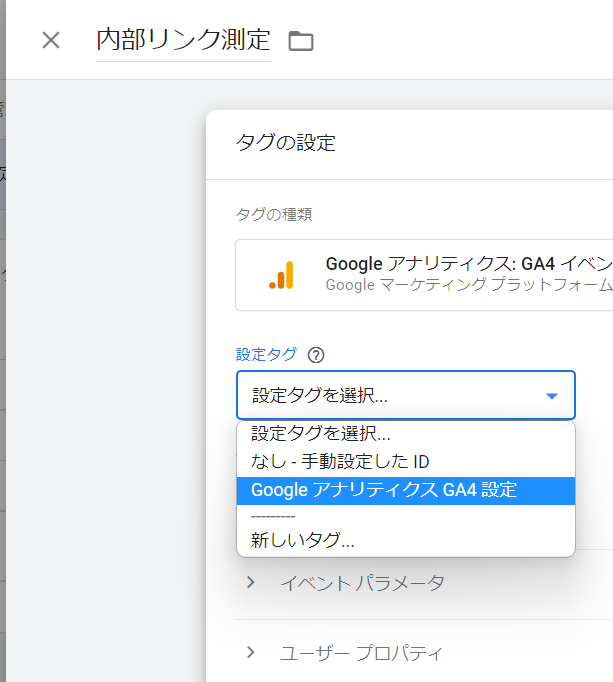This screenshot has height=682, width=613.
Task: Select the highlighted Google アナリティクス GA4 設定 option
Action: click(384, 490)
